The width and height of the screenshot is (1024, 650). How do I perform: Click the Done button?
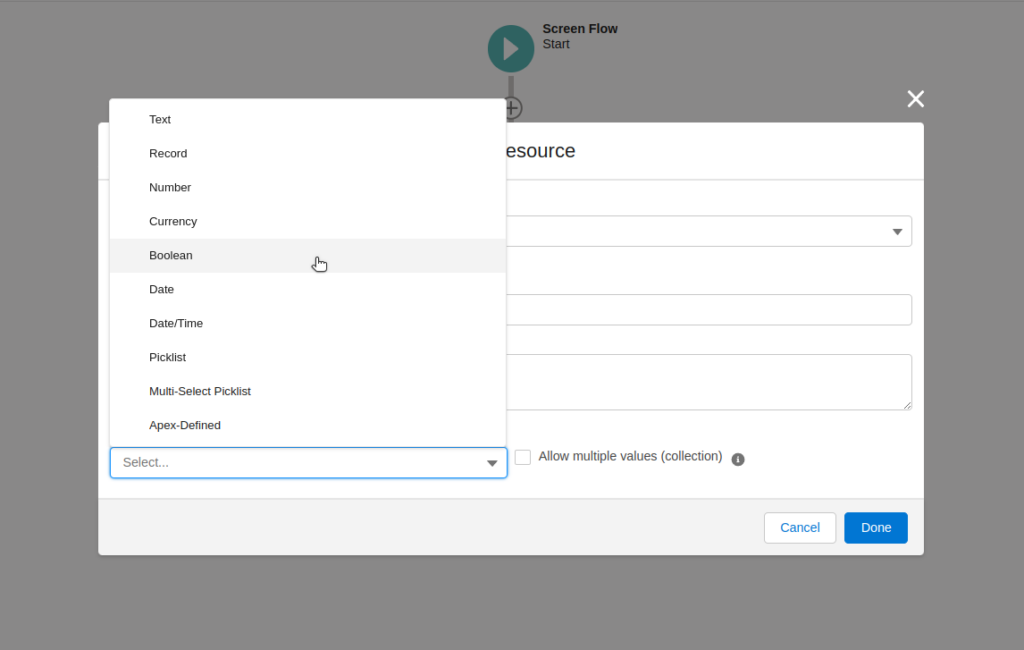tap(875, 527)
